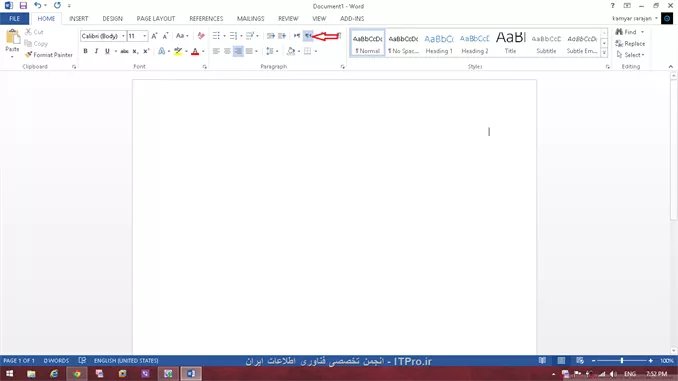Open Select dropdown in Editing group
The image size is (678, 381).
tap(630, 55)
